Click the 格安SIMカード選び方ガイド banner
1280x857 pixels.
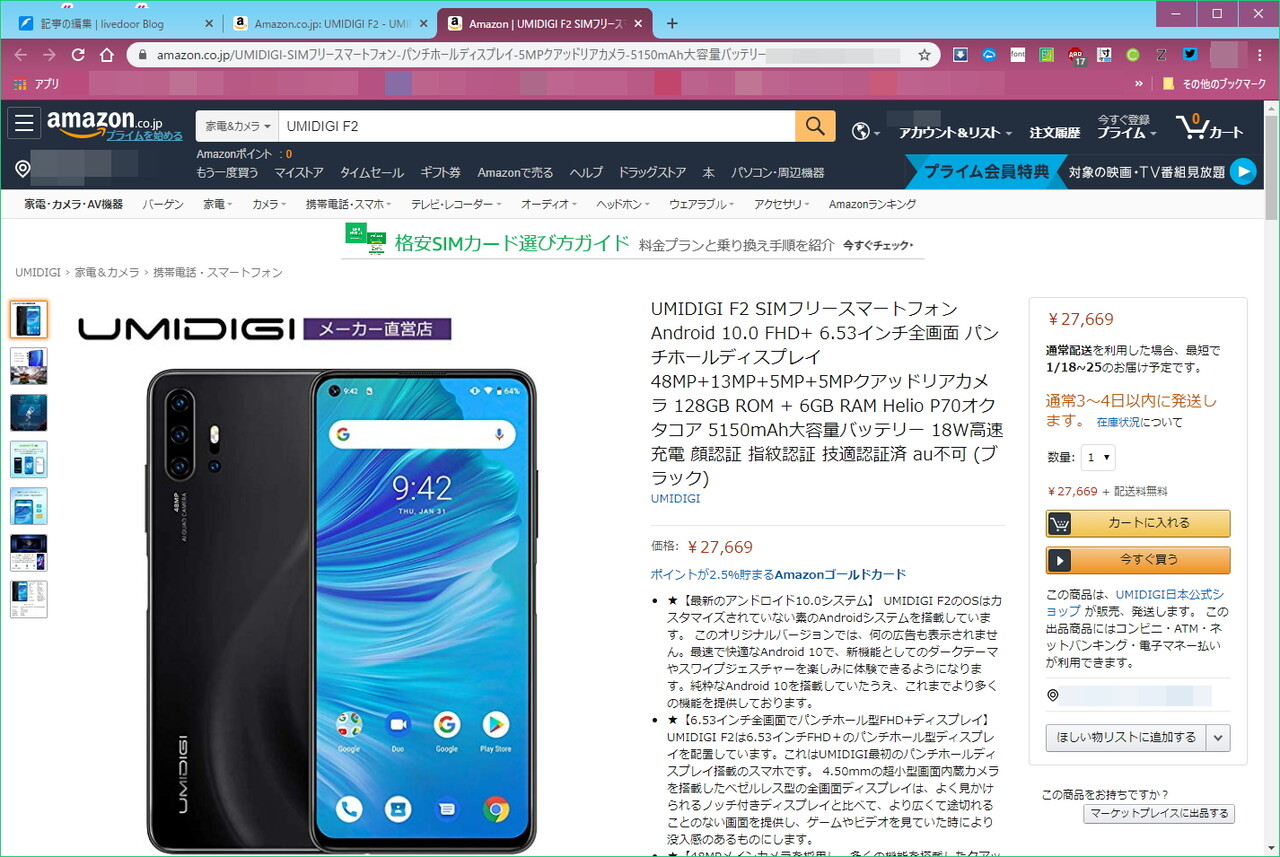click(632, 241)
